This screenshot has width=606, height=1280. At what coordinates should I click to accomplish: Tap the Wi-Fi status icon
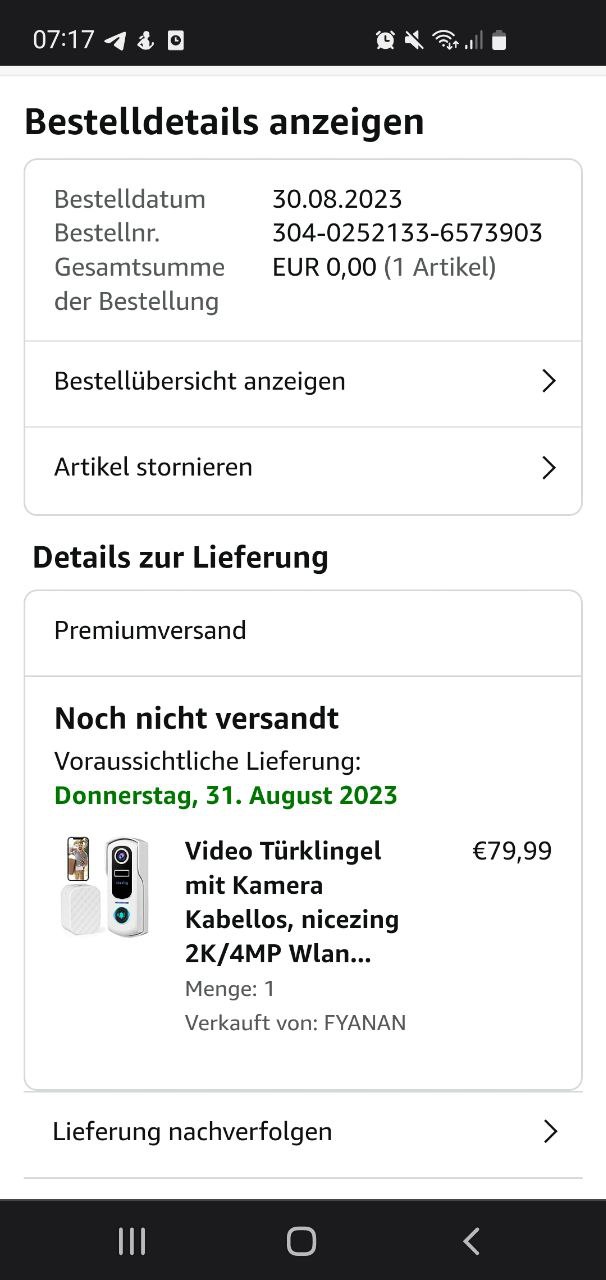point(444,40)
